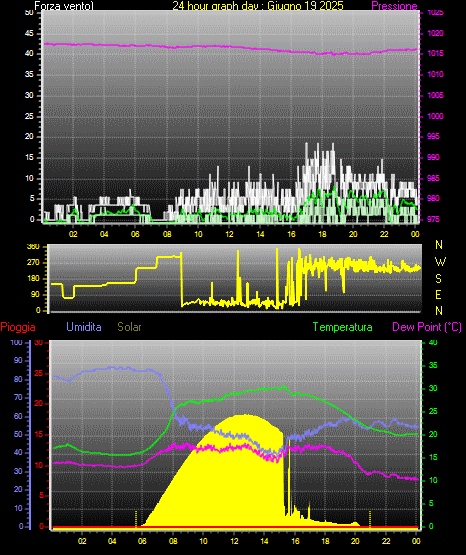Click the green temperature axis value 40
This screenshot has width=466, height=555.
433,342
